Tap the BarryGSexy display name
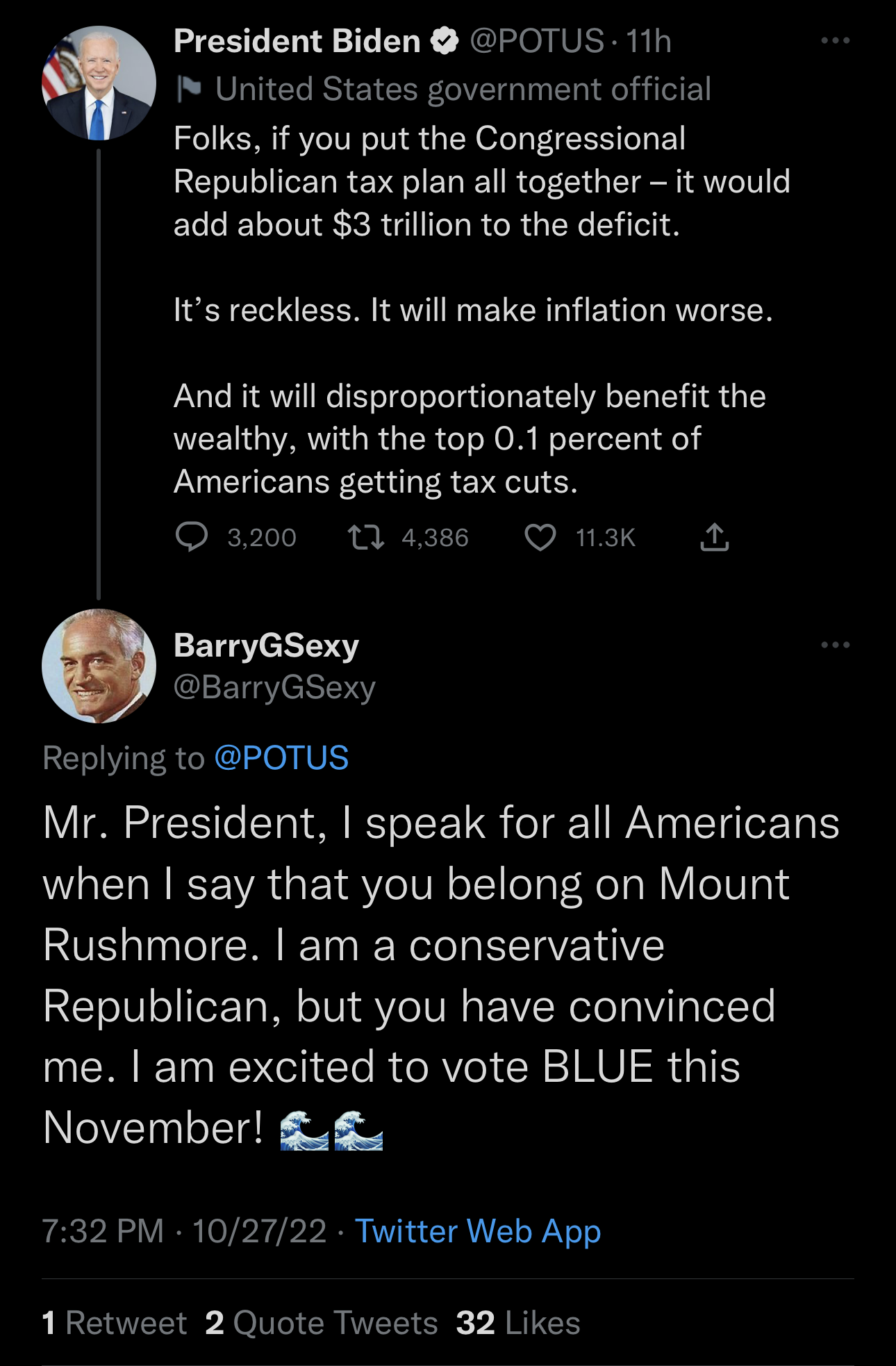 [266, 645]
